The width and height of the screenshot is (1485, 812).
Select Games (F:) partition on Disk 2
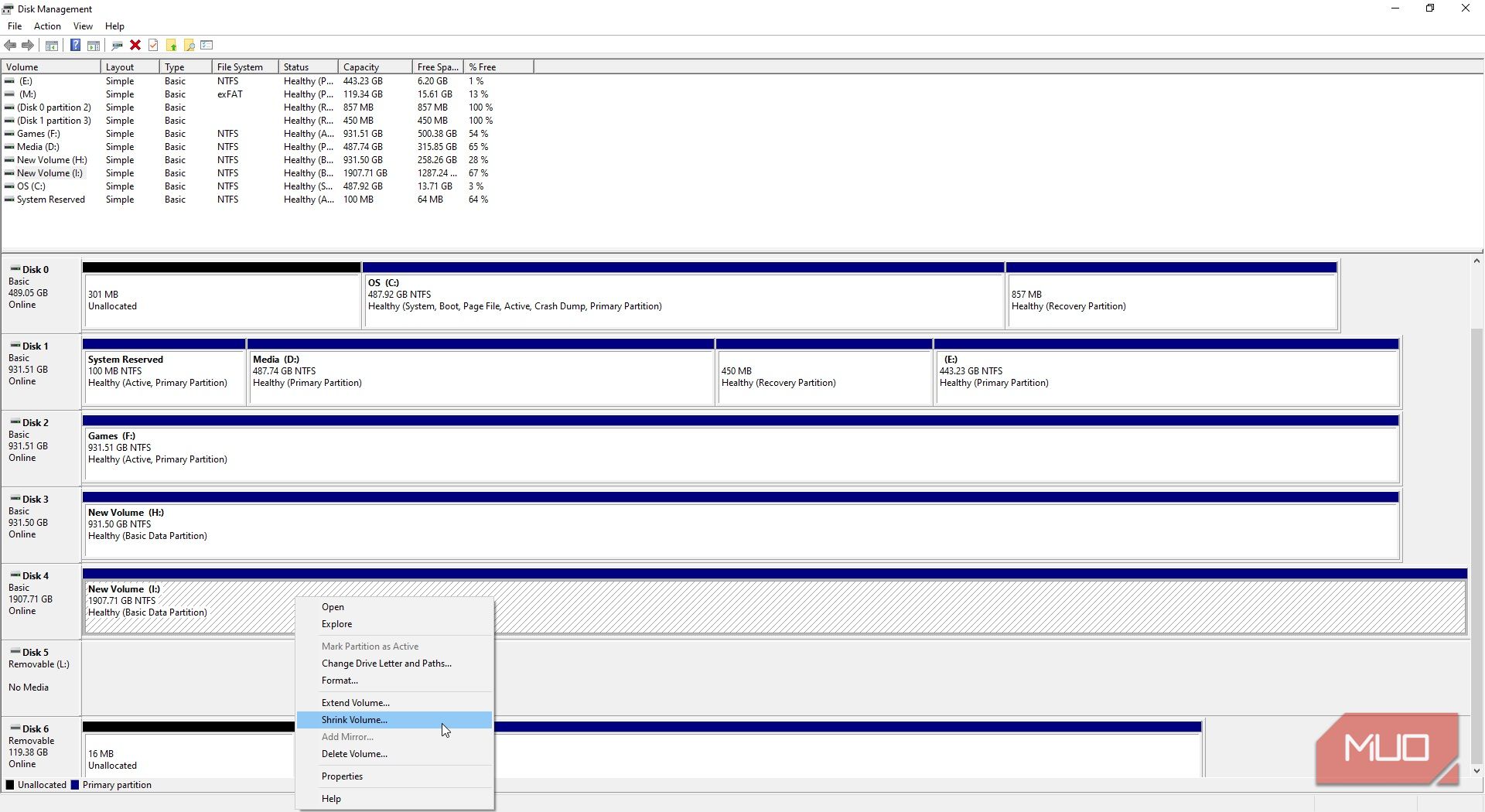(x=741, y=449)
